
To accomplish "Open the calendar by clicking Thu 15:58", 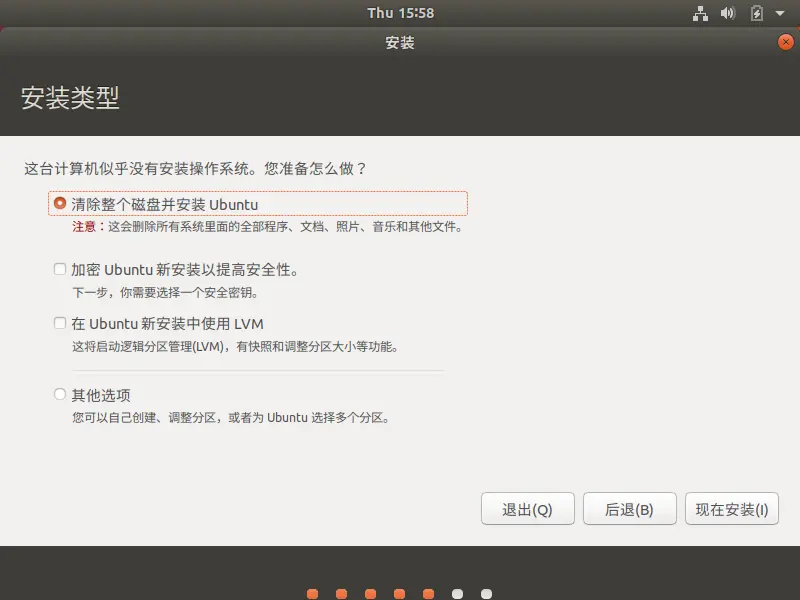I will (400, 13).
